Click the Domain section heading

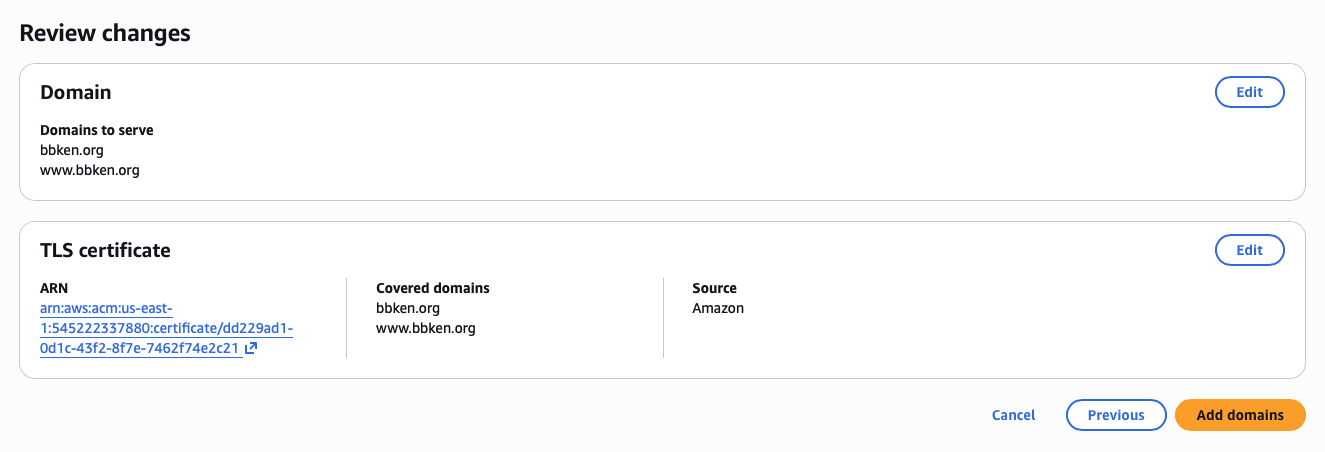(75, 92)
